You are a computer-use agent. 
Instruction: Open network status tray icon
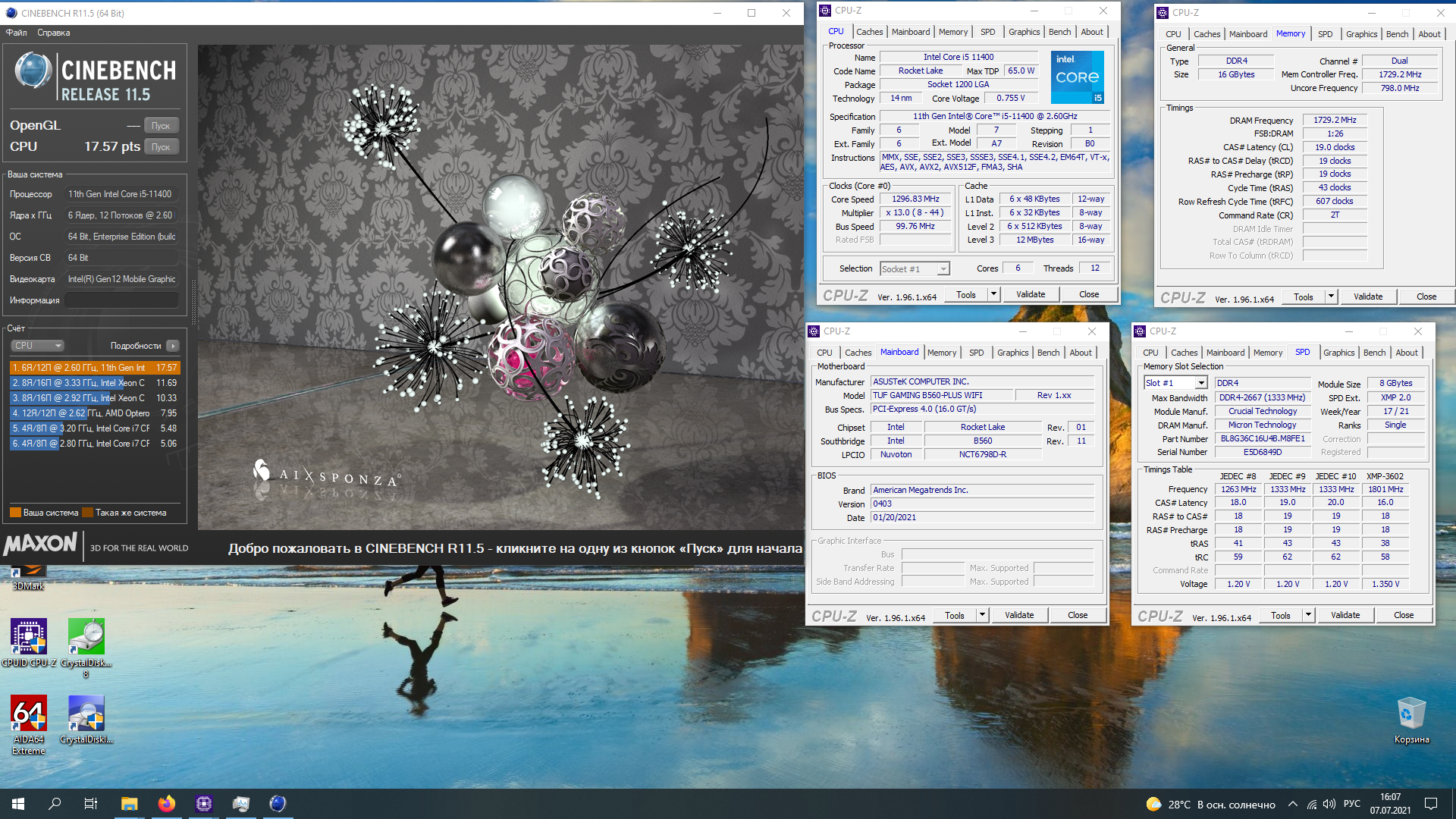(1311, 805)
